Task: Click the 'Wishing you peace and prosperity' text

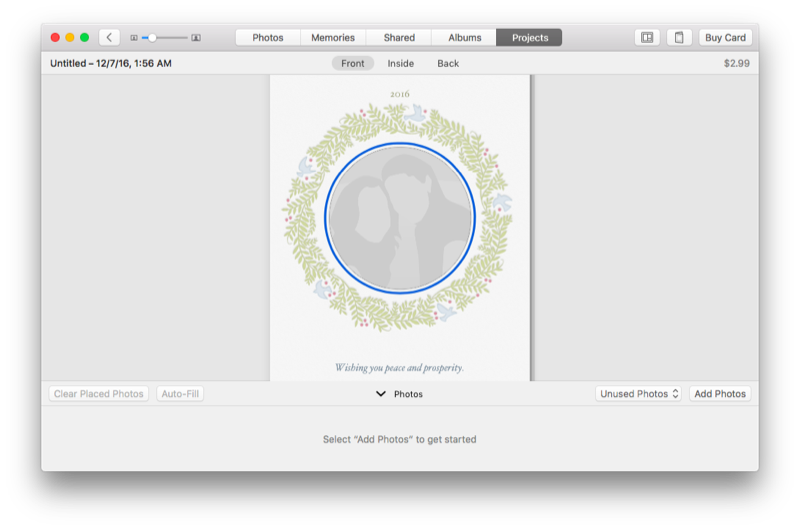Action: pos(399,367)
